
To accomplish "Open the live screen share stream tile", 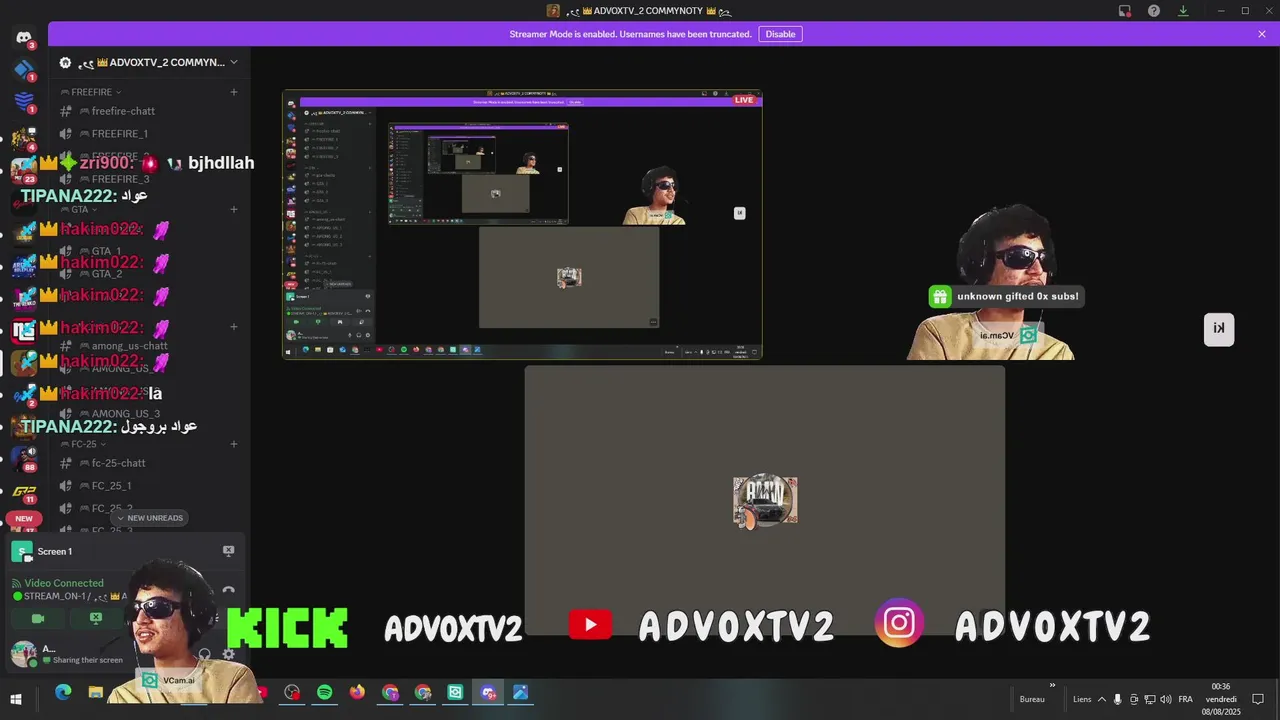I will click(522, 225).
